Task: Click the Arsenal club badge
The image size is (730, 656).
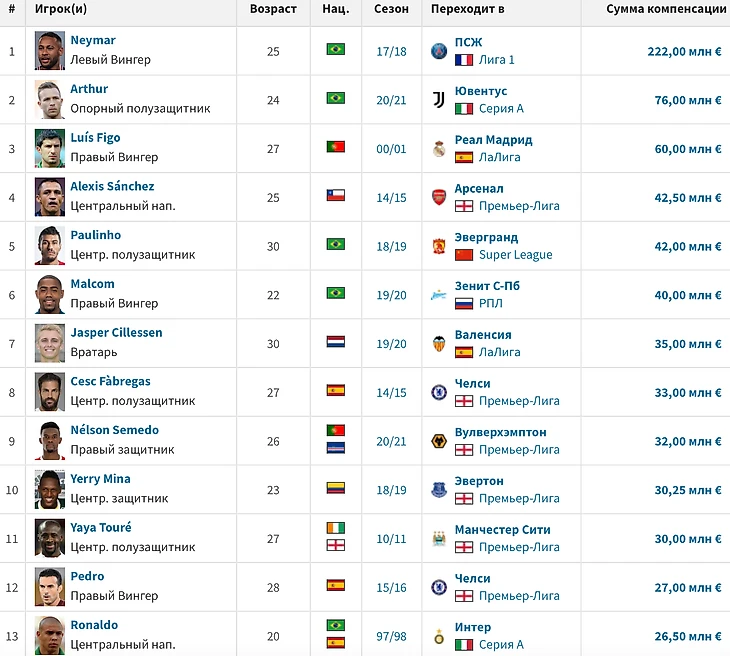Action: [x=439, y=197]
